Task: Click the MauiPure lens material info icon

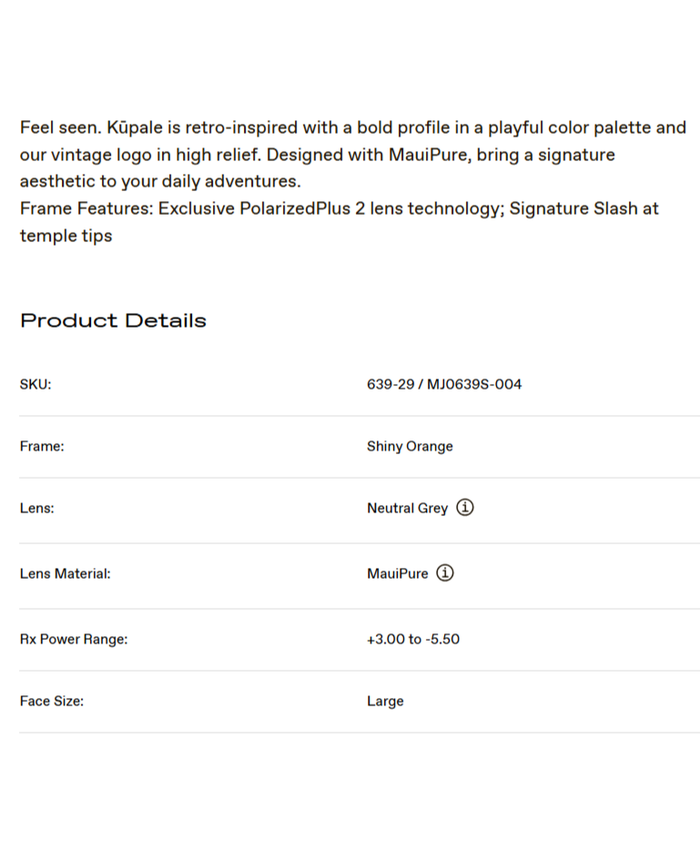Action: pyautogui.click(x=445, y=574)
